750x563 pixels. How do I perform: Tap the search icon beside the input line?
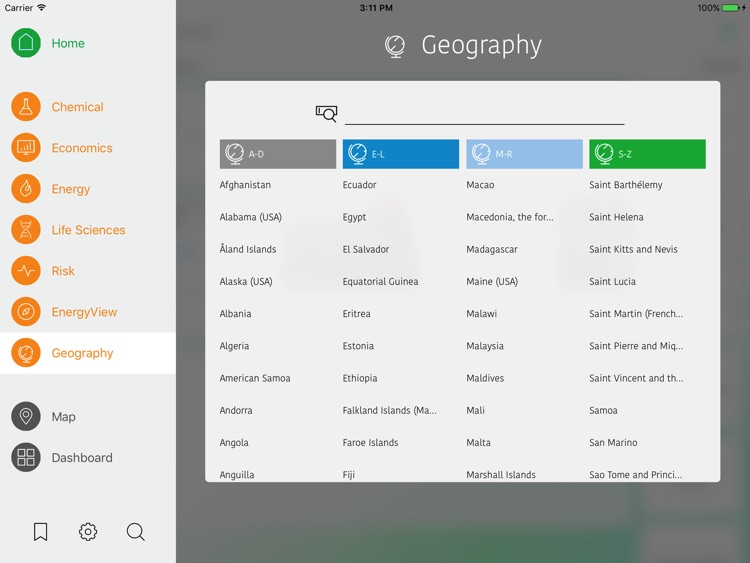327,114
